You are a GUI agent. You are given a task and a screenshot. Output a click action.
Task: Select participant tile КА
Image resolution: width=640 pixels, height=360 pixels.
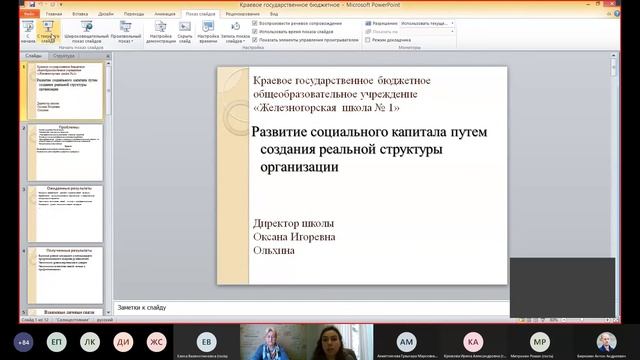click(473, 342)
